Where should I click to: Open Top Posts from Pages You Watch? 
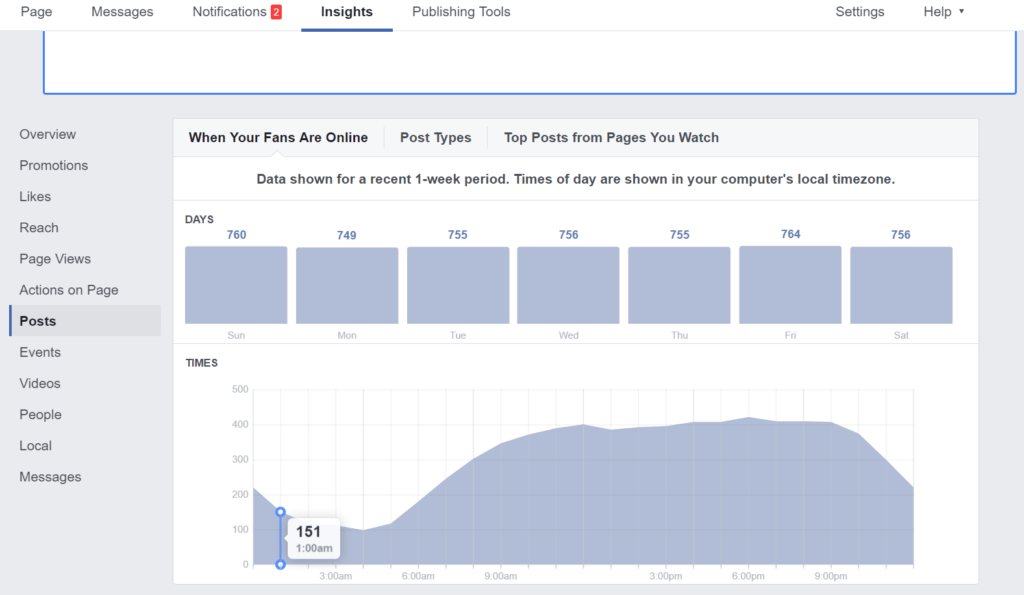pos(611,138)
